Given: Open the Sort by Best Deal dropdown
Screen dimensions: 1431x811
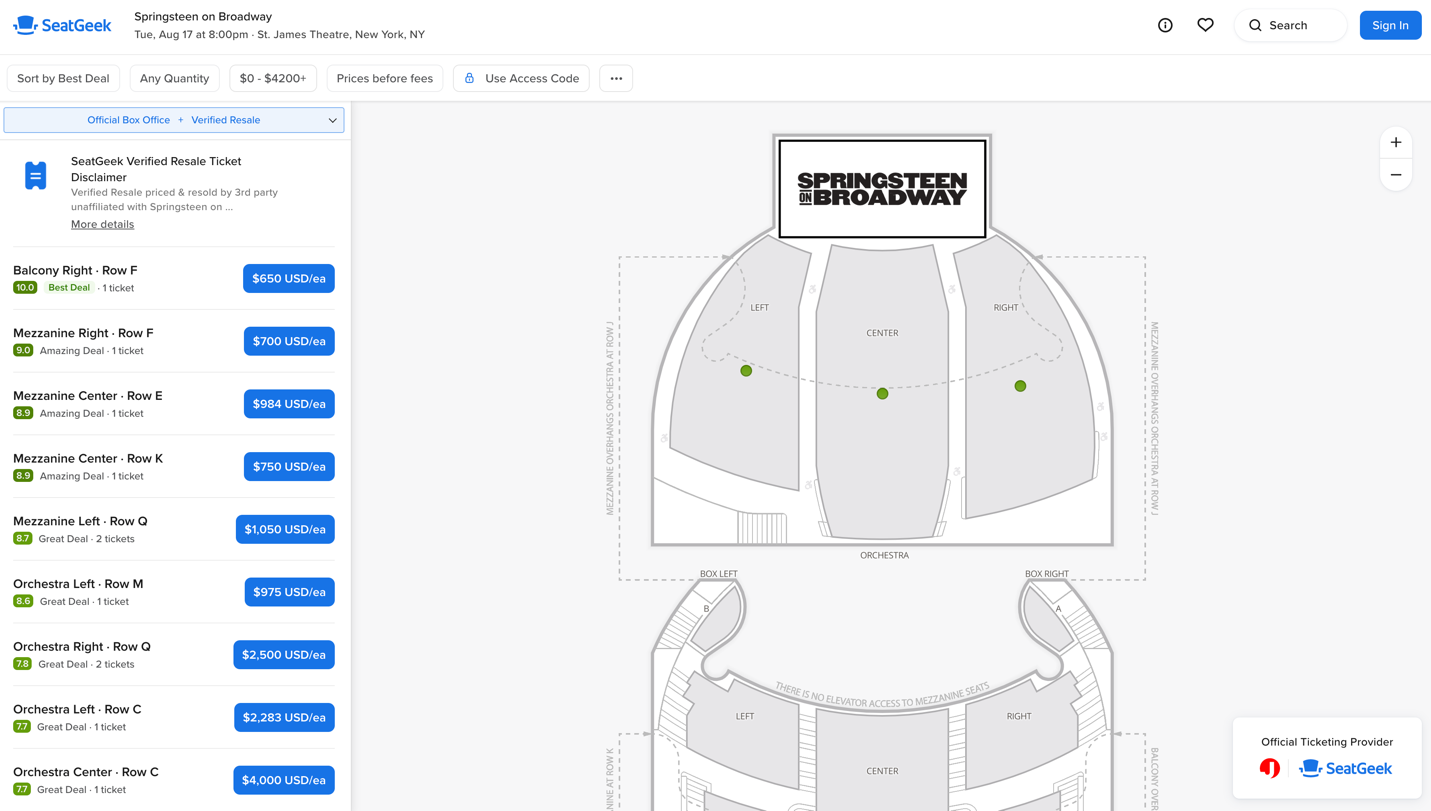Looking at the screenshot, I should 63,77.
